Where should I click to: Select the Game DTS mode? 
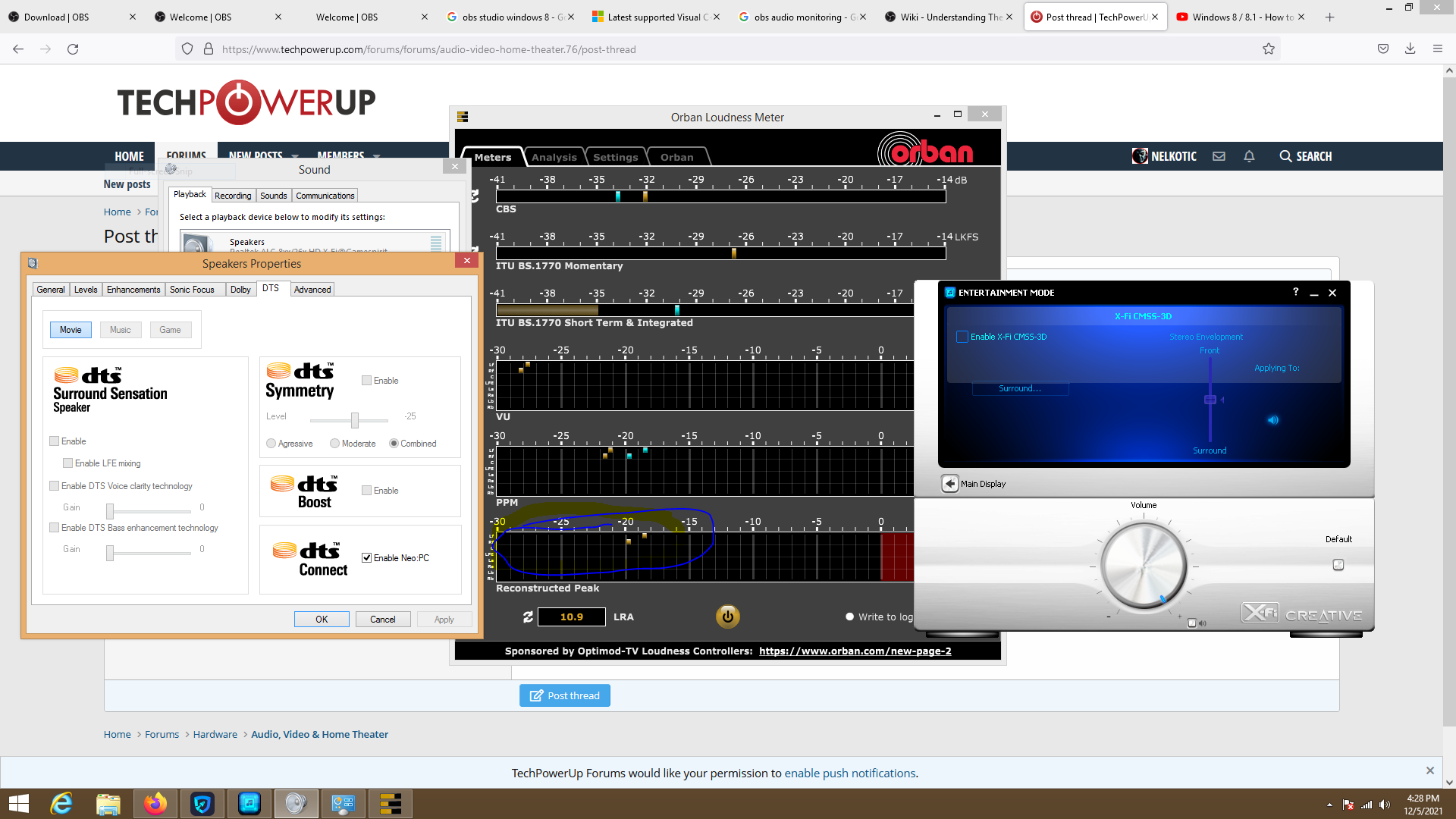pyautogui.click(x=171, y=330)
